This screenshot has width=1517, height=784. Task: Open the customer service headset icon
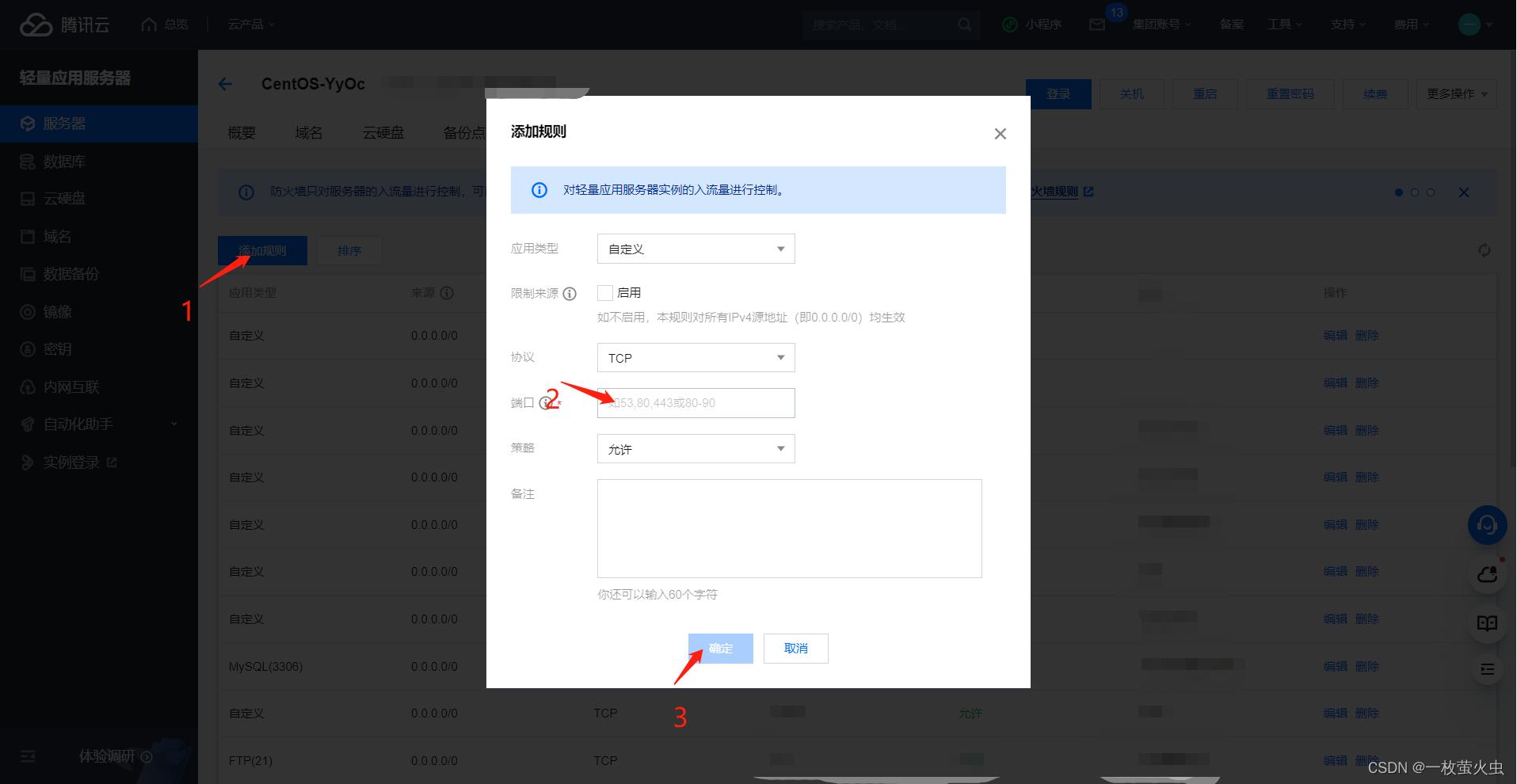1487,525
